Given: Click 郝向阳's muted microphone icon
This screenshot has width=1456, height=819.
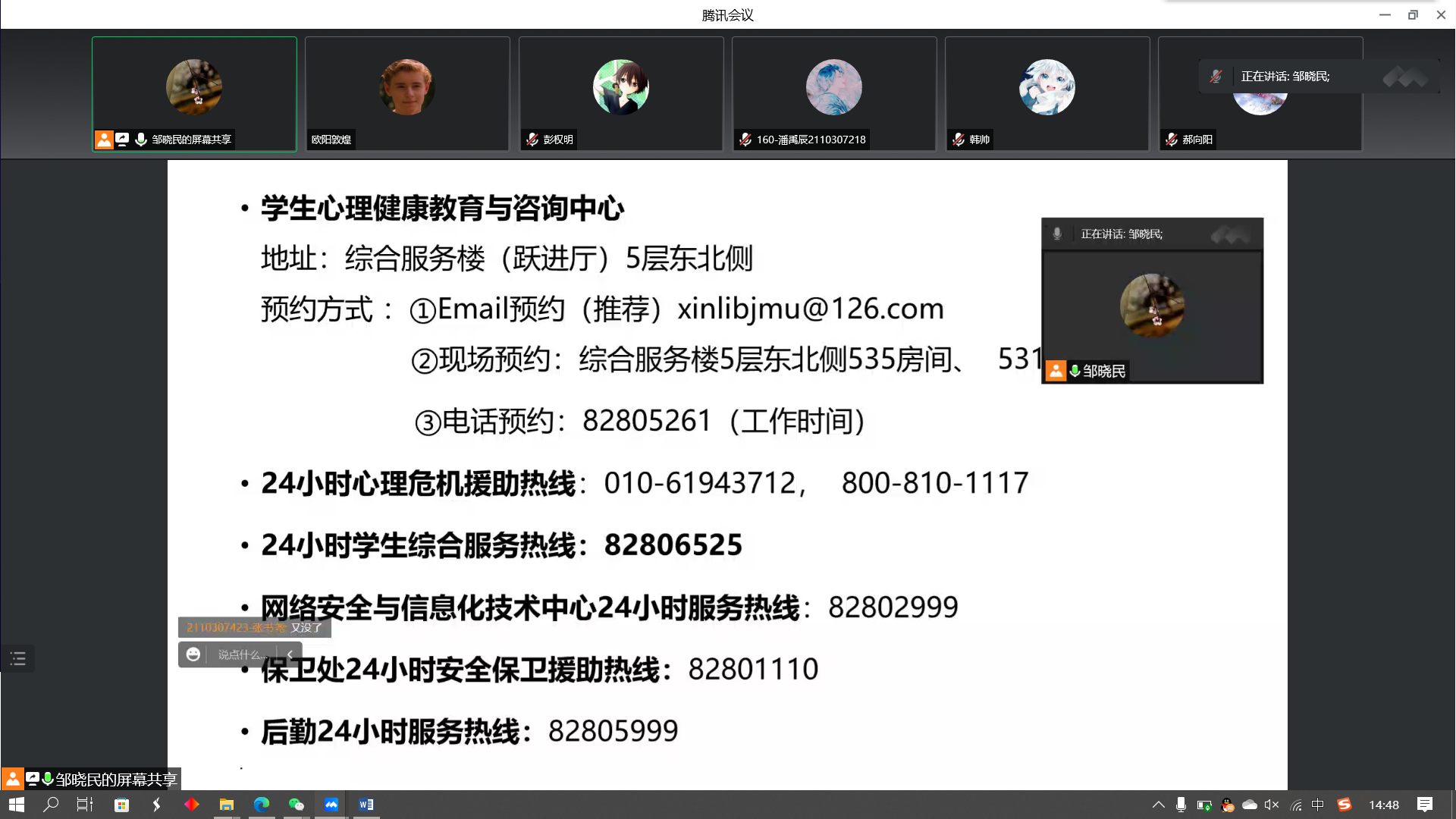Looking at the screenshot, I should [1172, 140].
